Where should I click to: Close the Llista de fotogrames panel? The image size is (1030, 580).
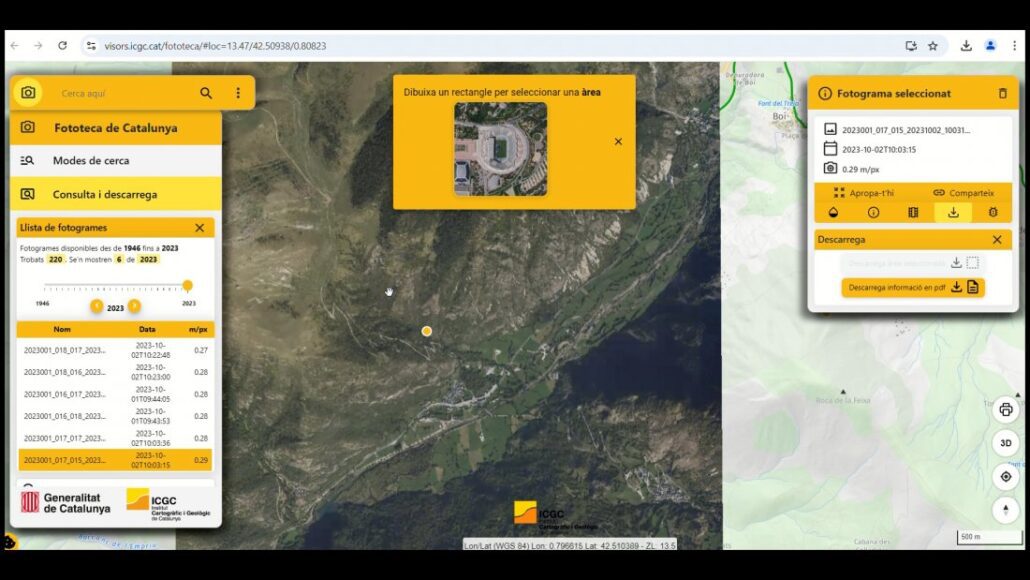[199, 228]
